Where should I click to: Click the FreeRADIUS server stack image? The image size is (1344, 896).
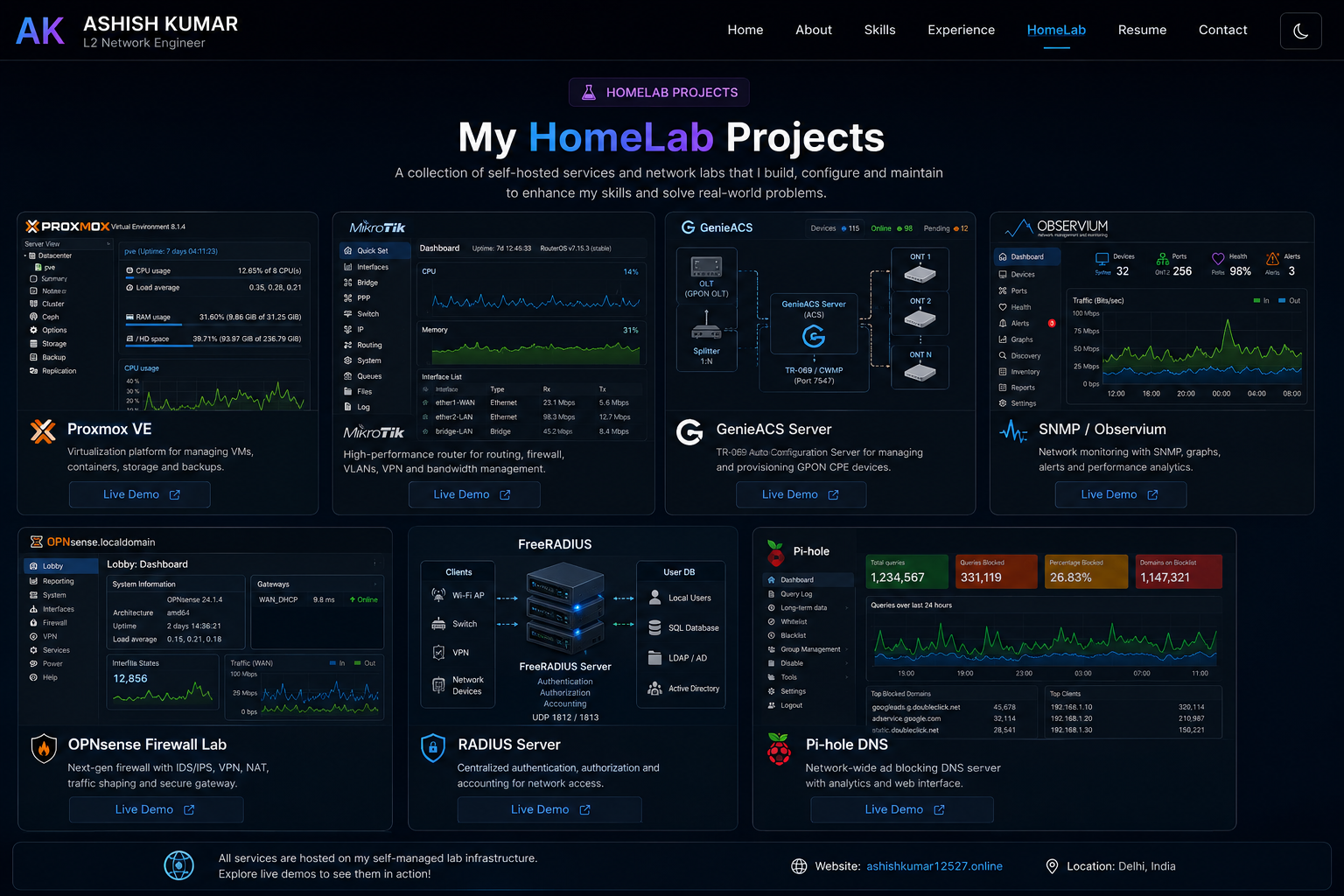pyautogui.click(x=564, y=609)
